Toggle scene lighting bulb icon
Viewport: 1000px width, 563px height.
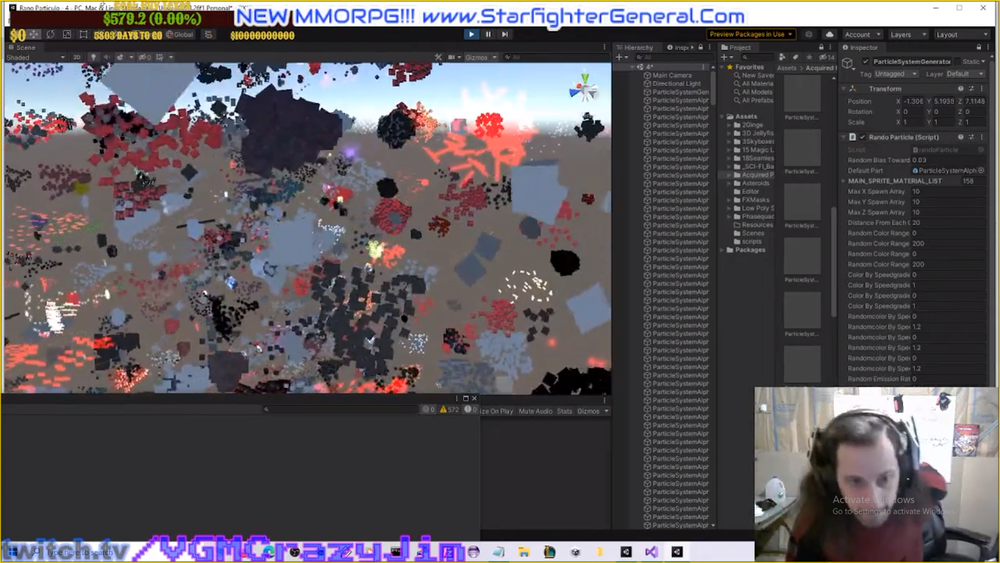93,57
